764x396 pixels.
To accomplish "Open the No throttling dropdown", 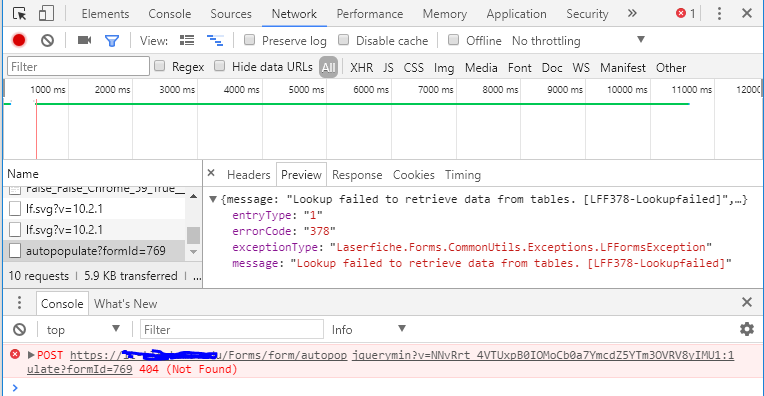I will tap(578, 41).
